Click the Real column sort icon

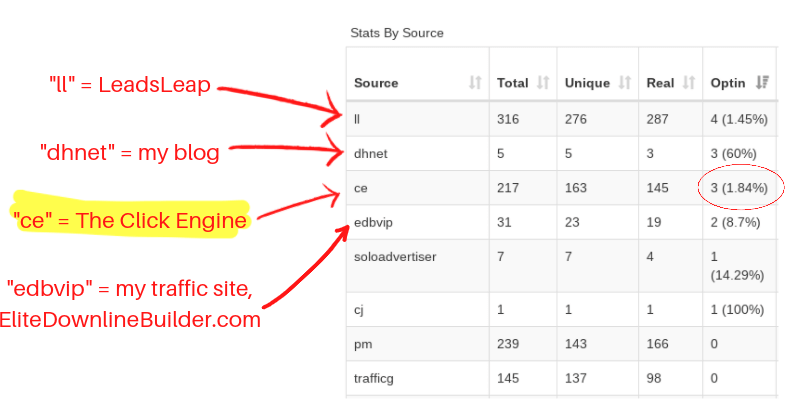[x=689, y=83]
